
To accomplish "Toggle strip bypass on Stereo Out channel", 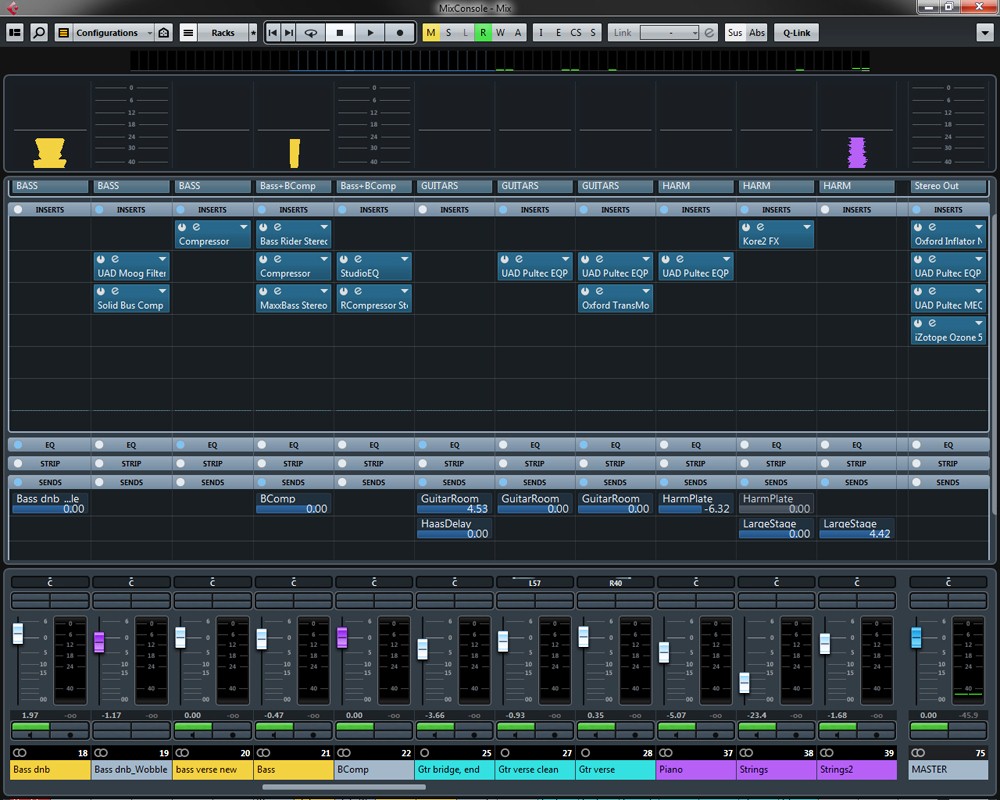I will [916, 463].
